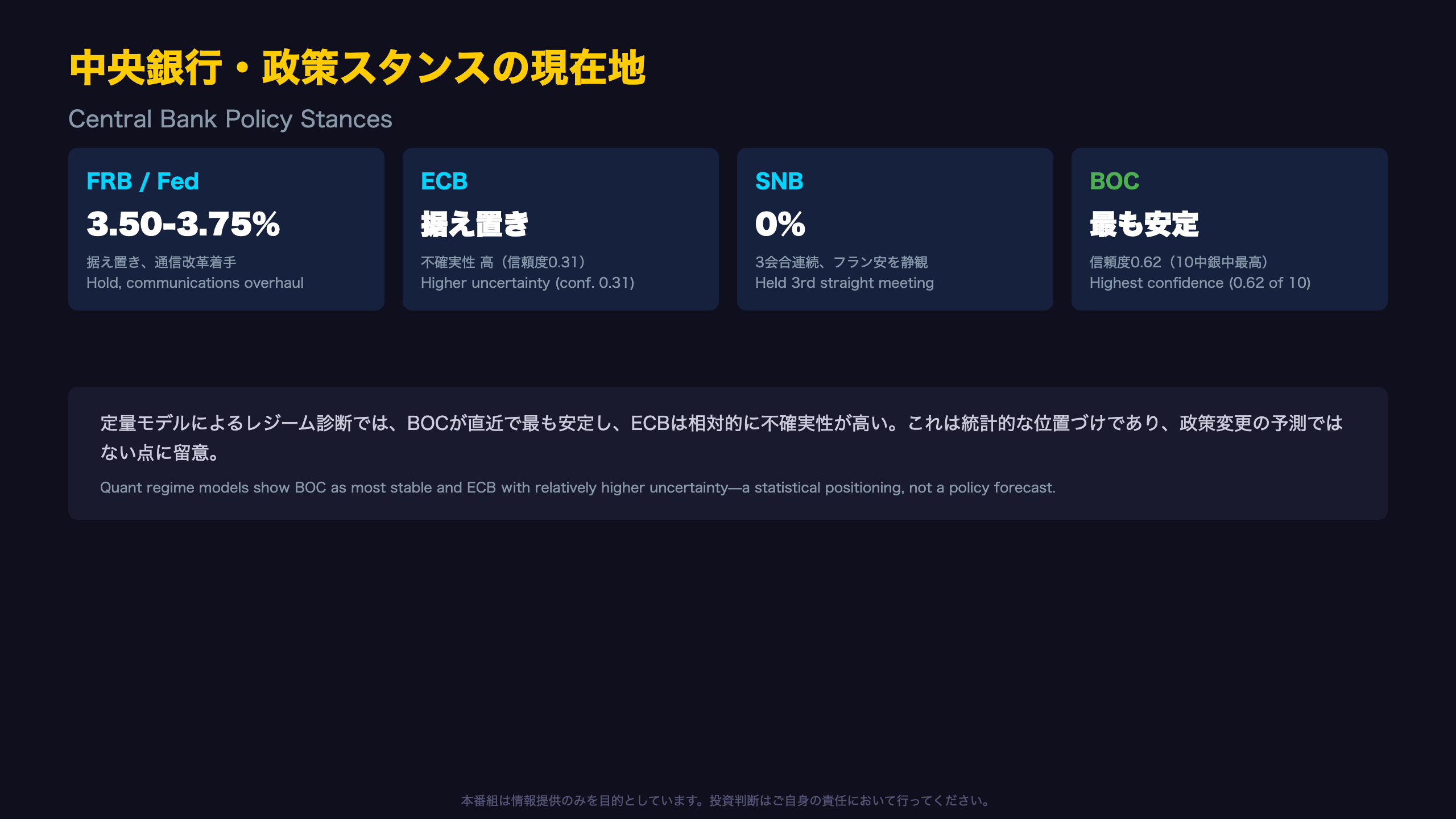Click the subtitle Central Bank Policy Stances
Image resolution: width=1456 pixels, height=819 pixels.
click(x=230, y=119)
